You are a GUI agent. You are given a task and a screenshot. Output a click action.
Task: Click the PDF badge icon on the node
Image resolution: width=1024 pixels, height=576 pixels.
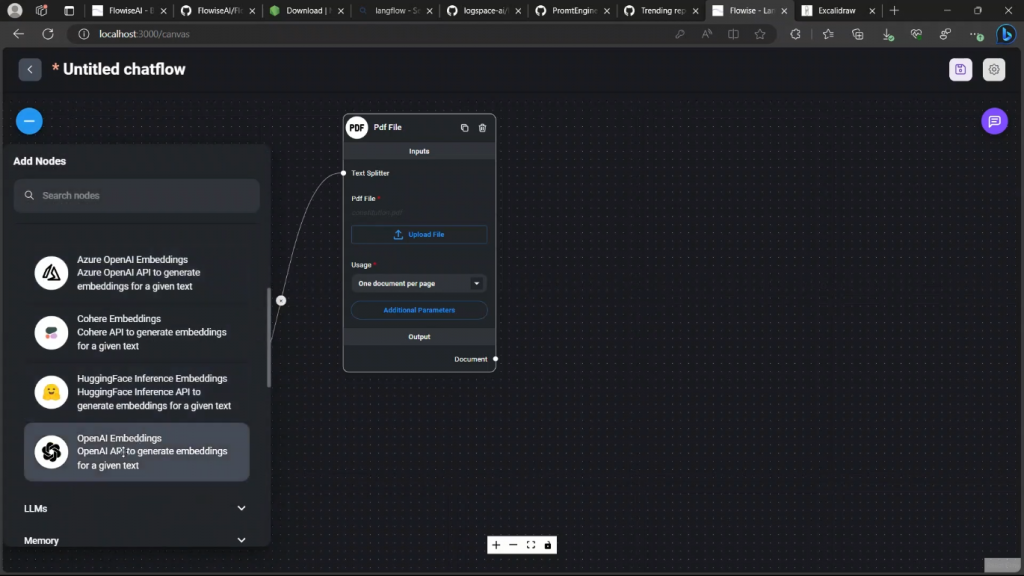(x=357, y=127)
